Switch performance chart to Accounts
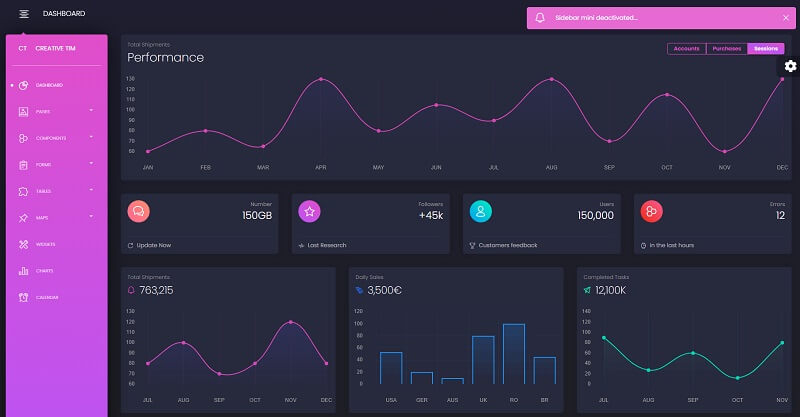 click(686, 48)
